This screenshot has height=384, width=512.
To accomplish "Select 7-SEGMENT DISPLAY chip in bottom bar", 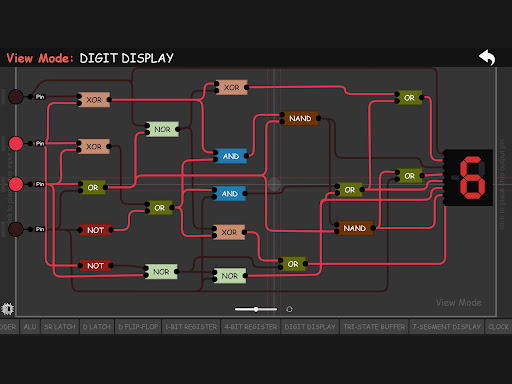I will (447, 327).
